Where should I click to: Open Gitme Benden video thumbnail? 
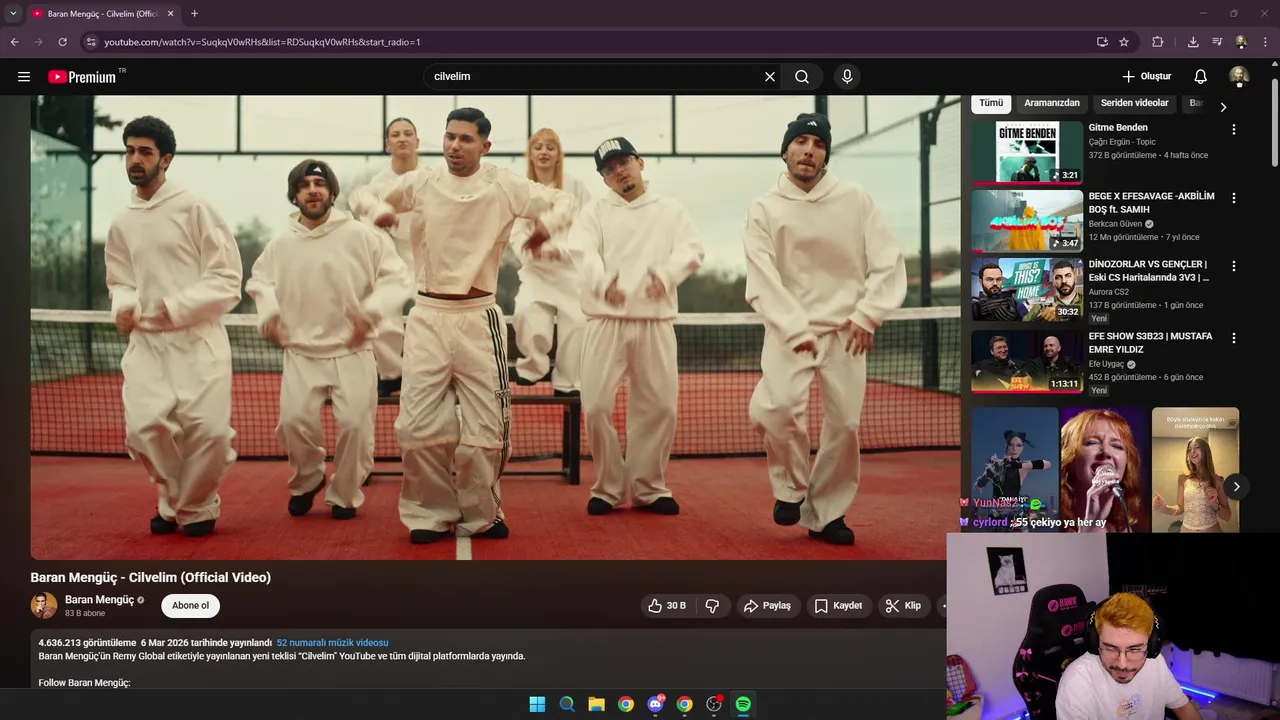(1027, 152)
